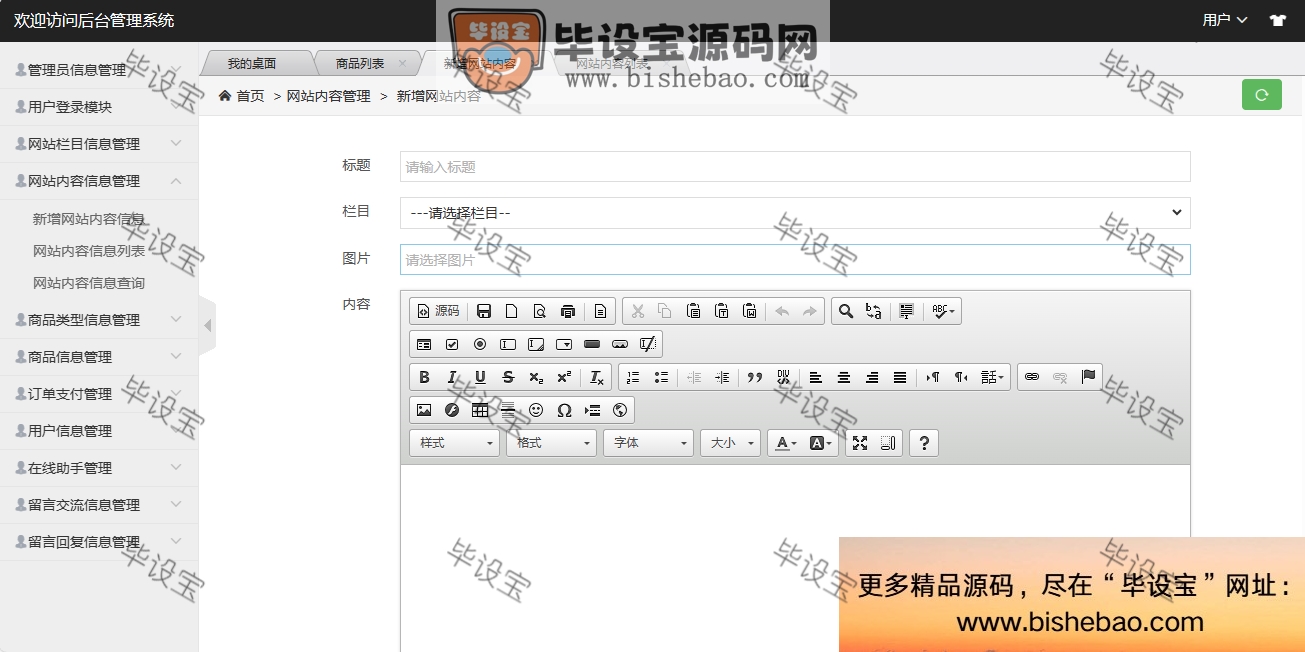Open the text color picker
1305x652 pixels.
(x=786, y=443)
